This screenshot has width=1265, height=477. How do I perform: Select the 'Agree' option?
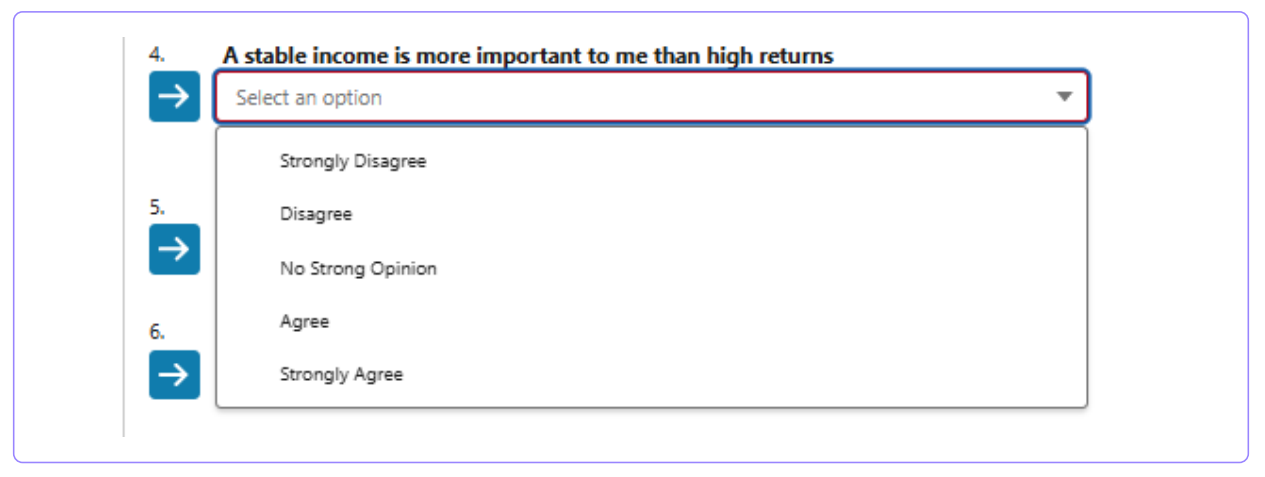pos(304,322)
